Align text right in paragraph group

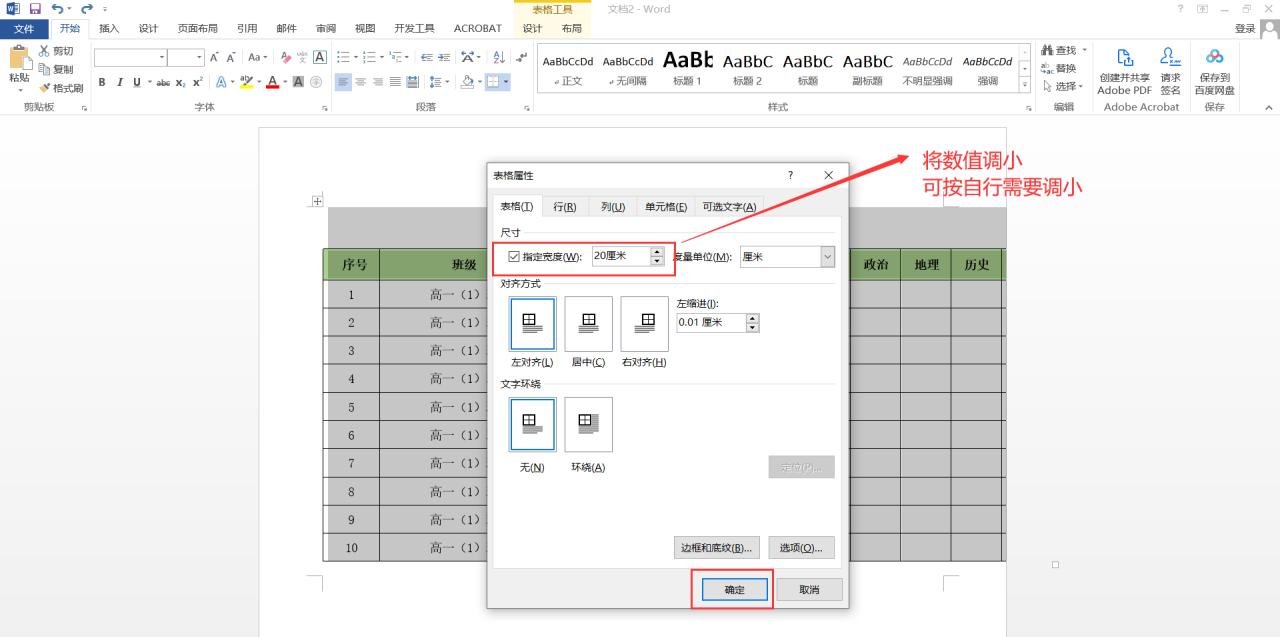(378, 82)
